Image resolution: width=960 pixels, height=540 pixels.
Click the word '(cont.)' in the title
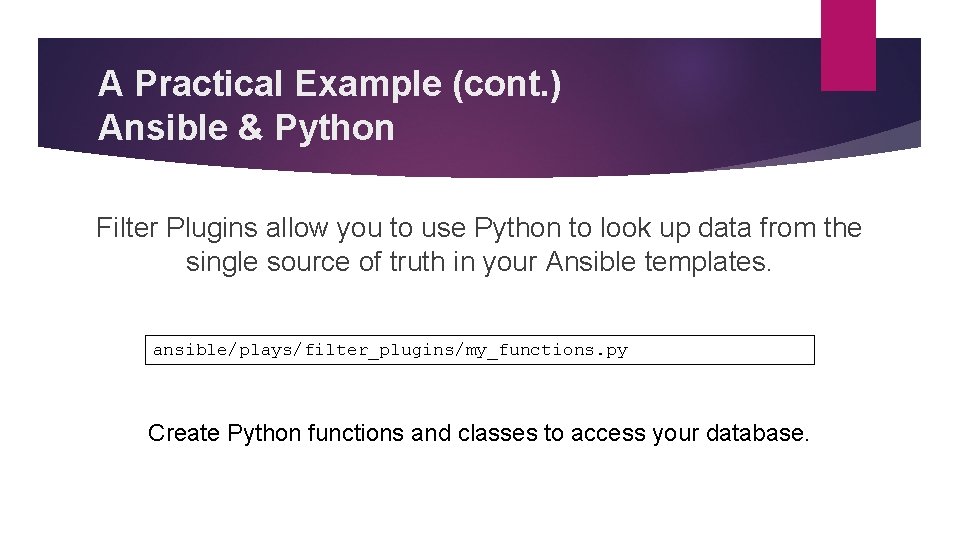[507, 84]
